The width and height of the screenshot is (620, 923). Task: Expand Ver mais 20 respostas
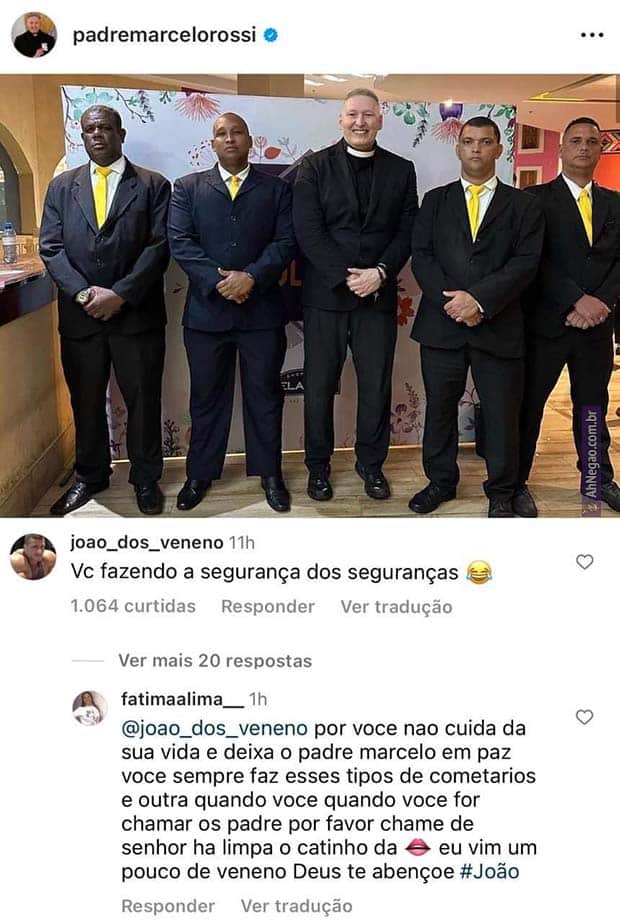coord(215,660)
